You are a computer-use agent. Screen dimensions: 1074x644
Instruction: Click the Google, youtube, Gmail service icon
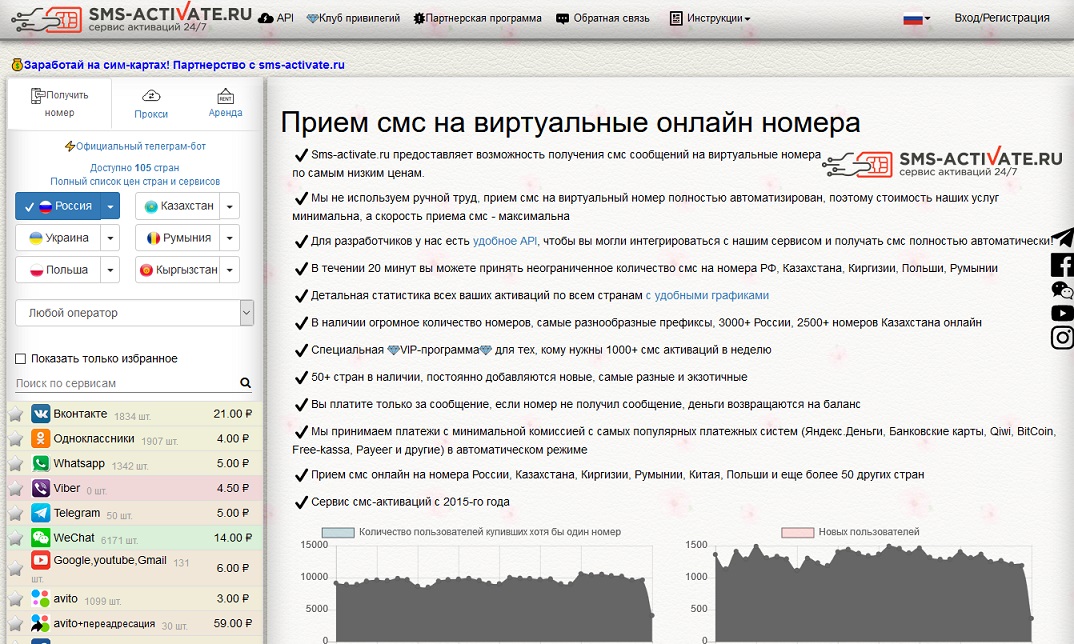click(x=40, y=560)
